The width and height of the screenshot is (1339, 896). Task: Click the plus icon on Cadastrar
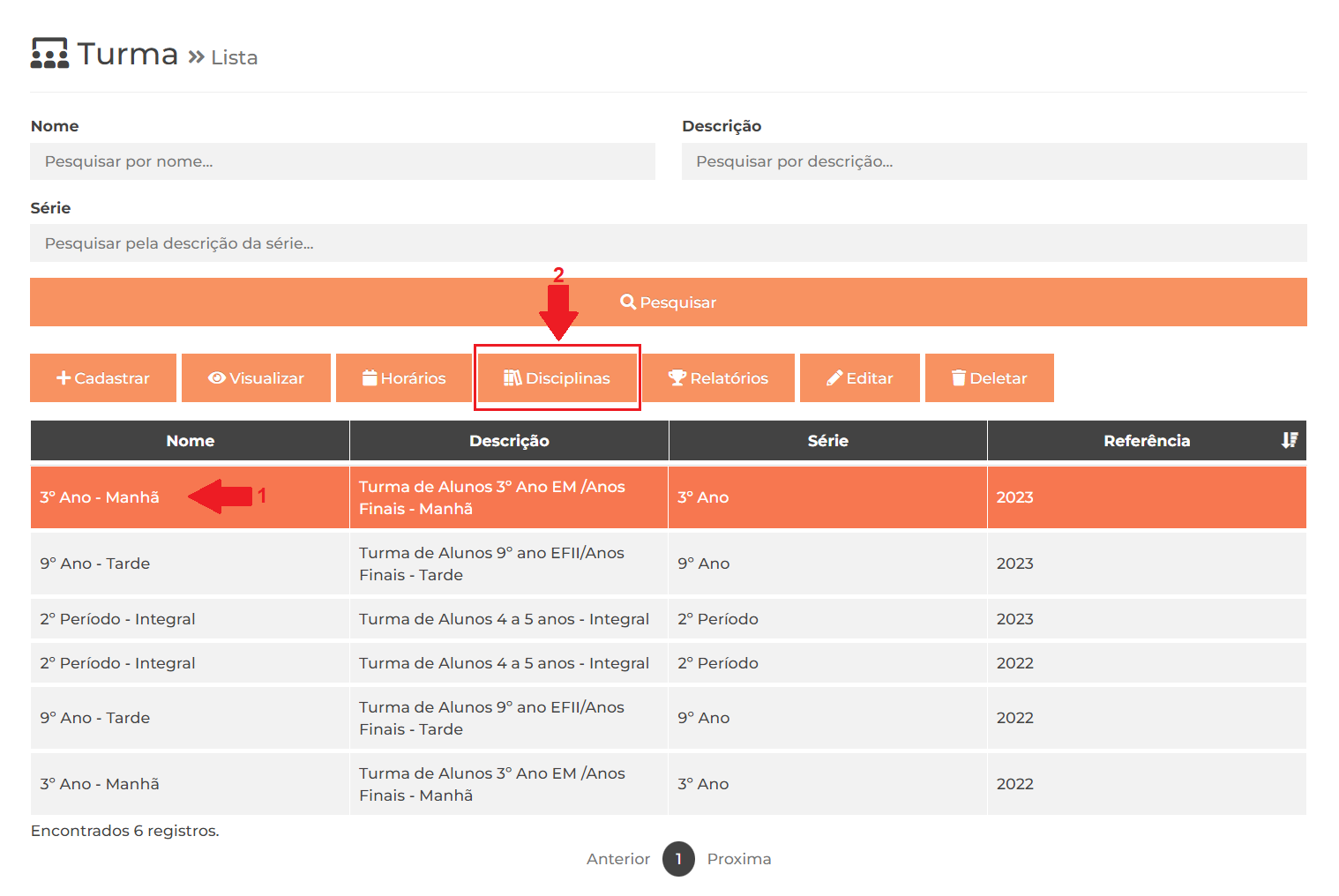64,377
